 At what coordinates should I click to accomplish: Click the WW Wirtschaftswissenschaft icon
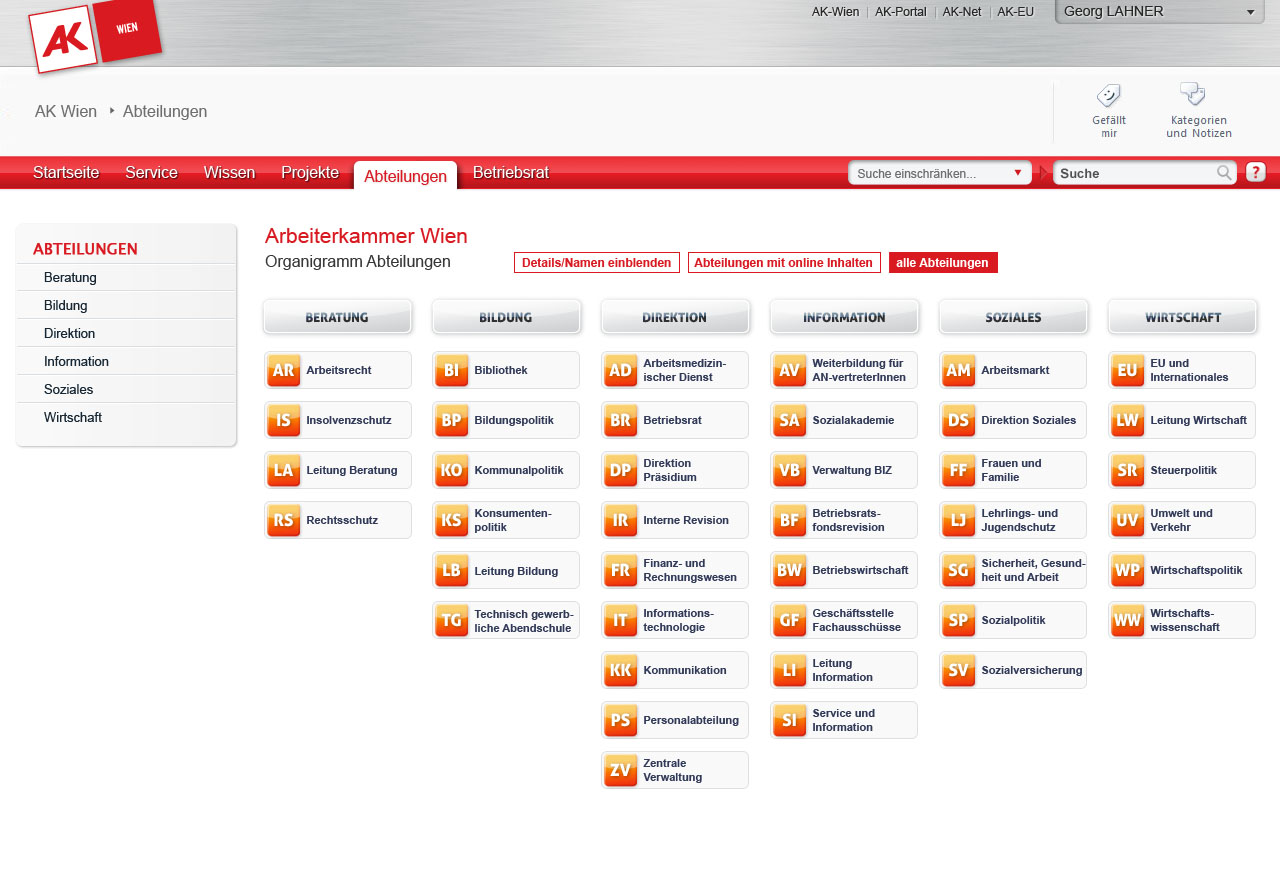1128,620
